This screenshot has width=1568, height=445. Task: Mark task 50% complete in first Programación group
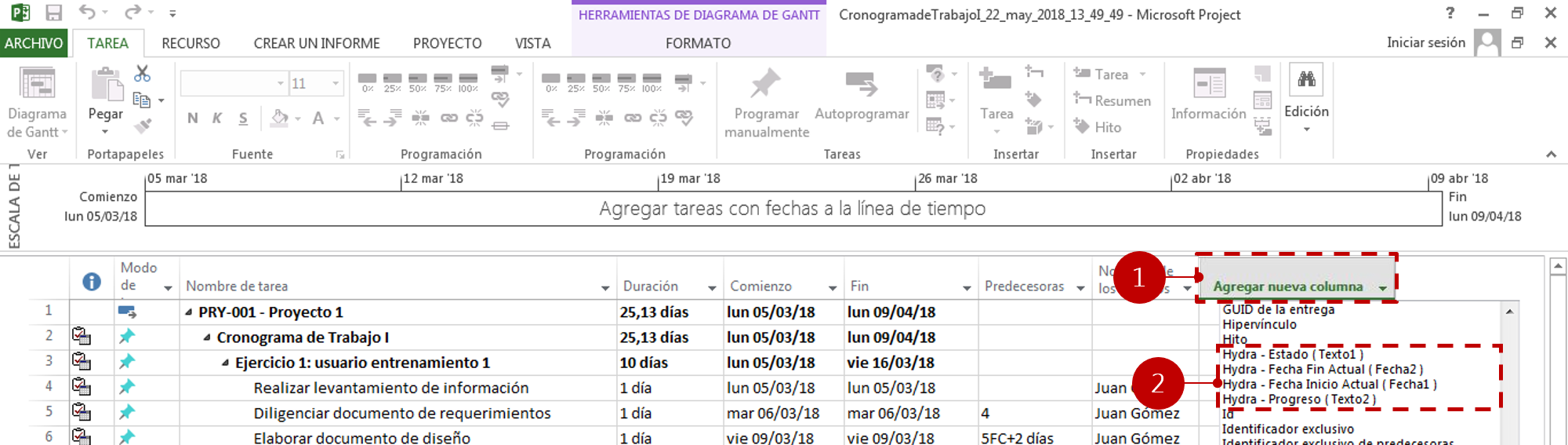point(418,82)
